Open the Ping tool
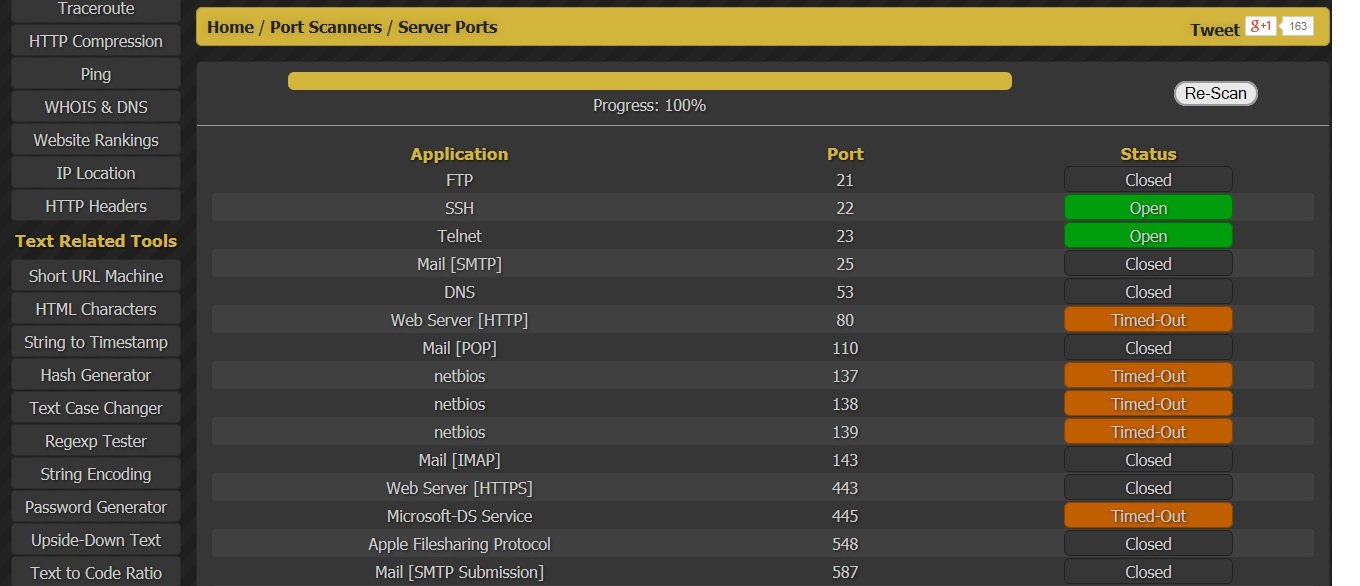This screenshot has width=1360, height=586. [x=96, y=74]
